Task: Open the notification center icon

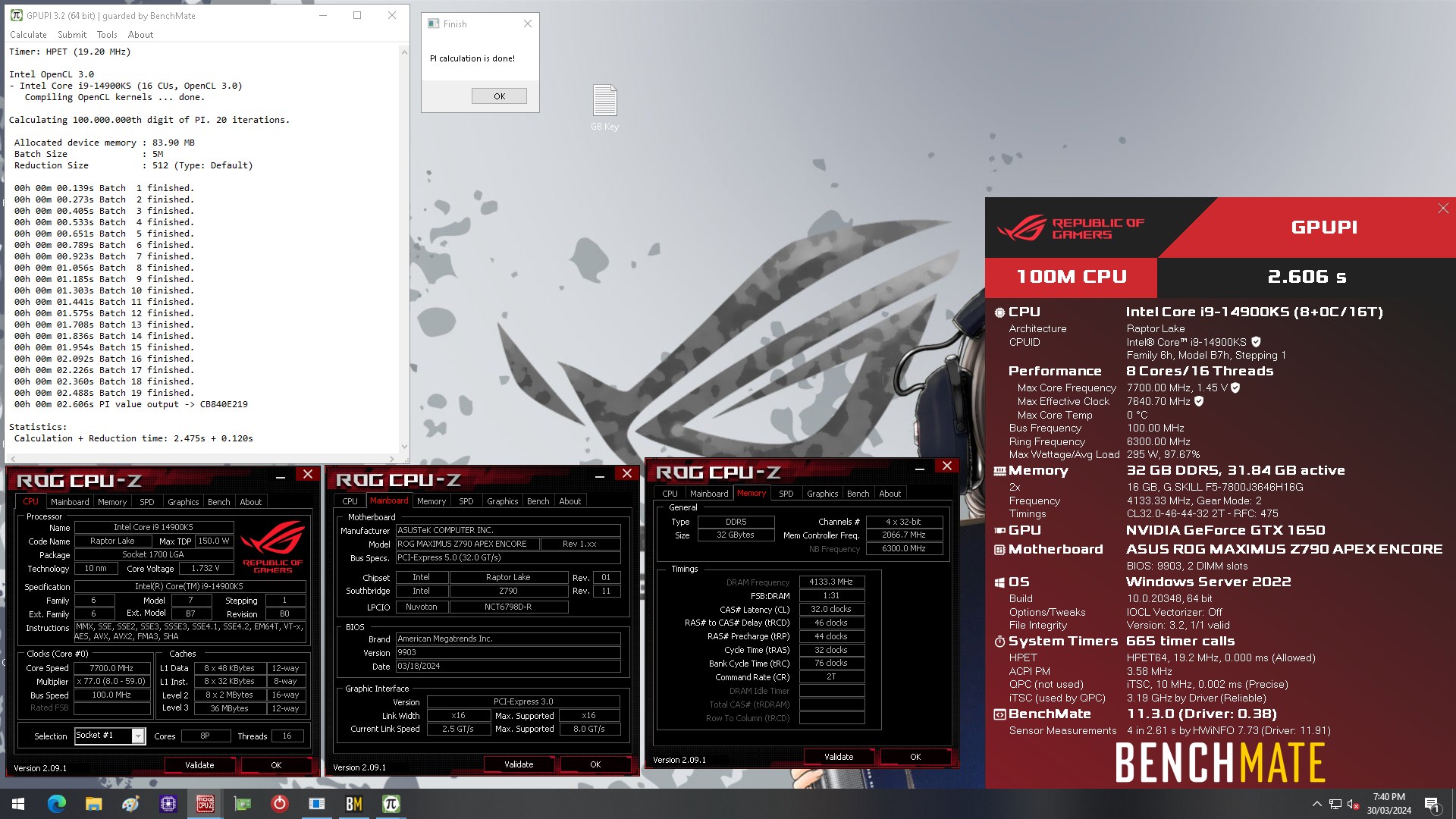Action: point(1432,804)
